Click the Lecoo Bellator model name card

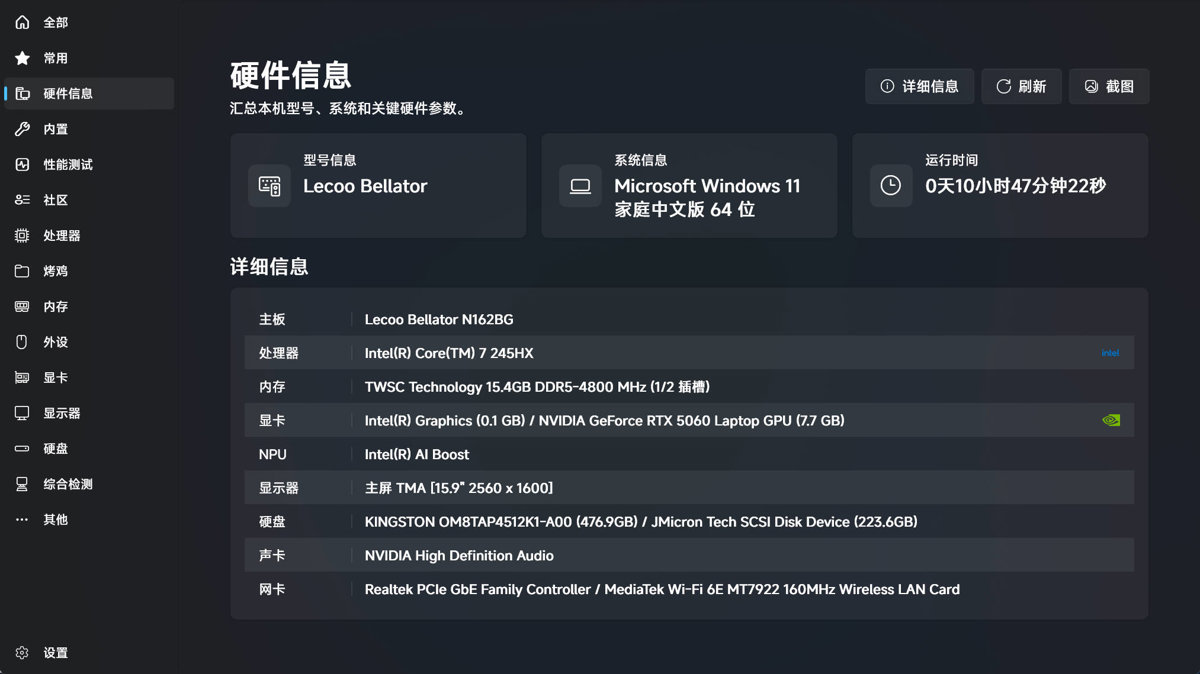pyautogui.click(x=378, y=186)
